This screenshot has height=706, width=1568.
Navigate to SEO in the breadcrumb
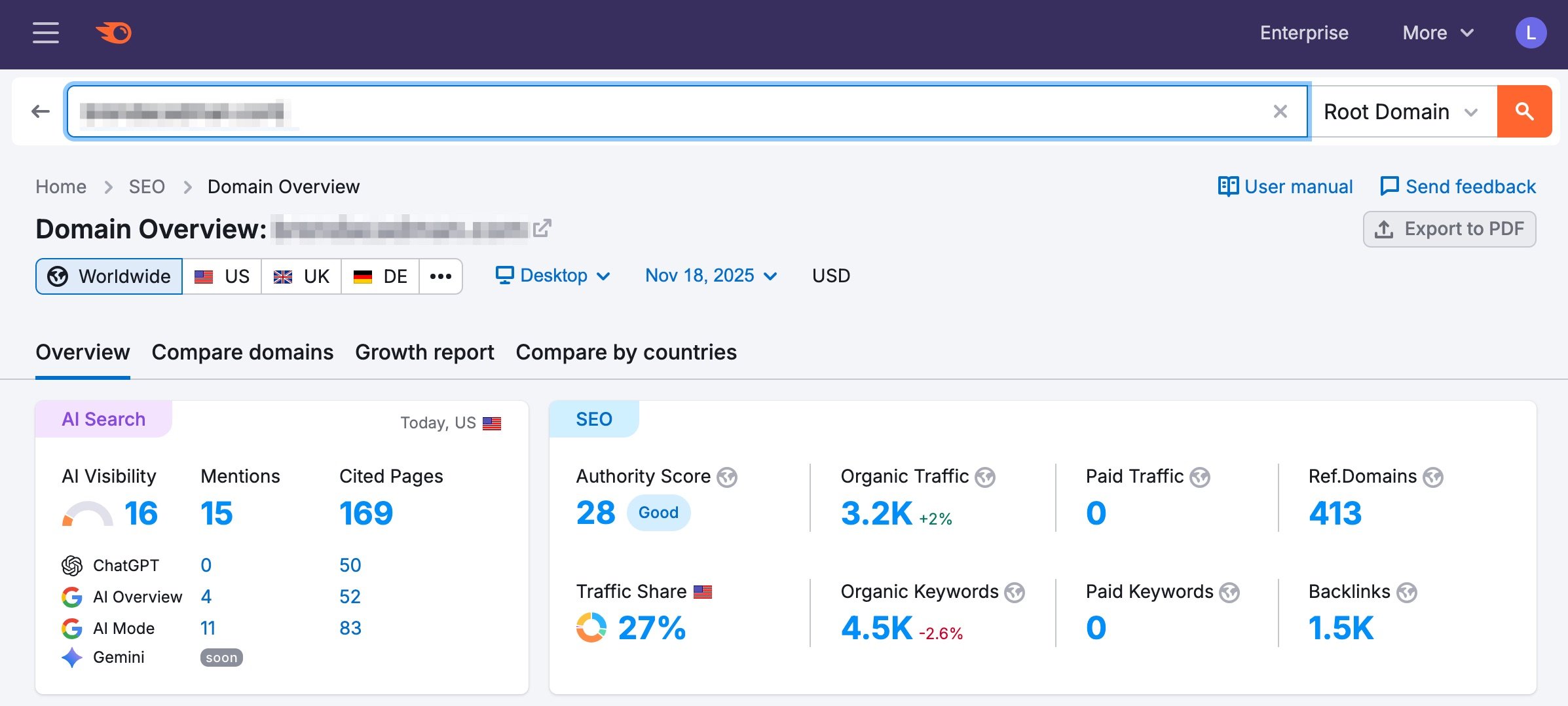point(147,186)
